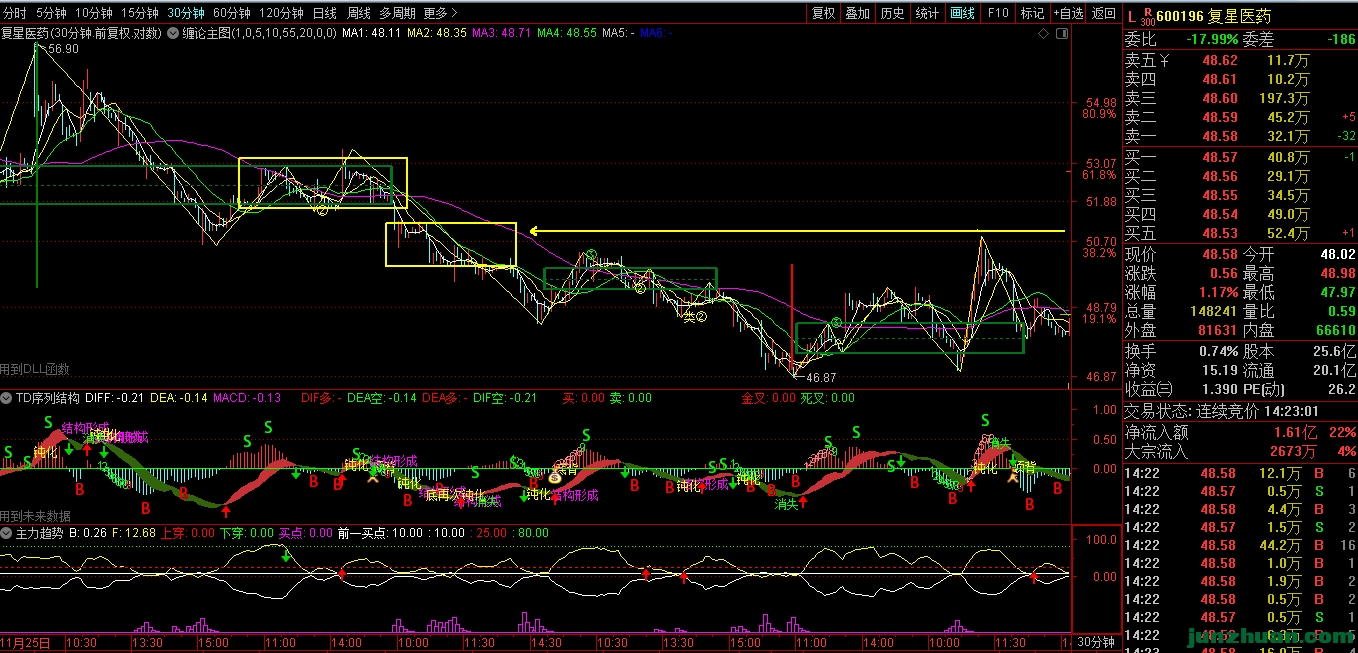Select the 30分钟 period tab

[x=186, y=13]
